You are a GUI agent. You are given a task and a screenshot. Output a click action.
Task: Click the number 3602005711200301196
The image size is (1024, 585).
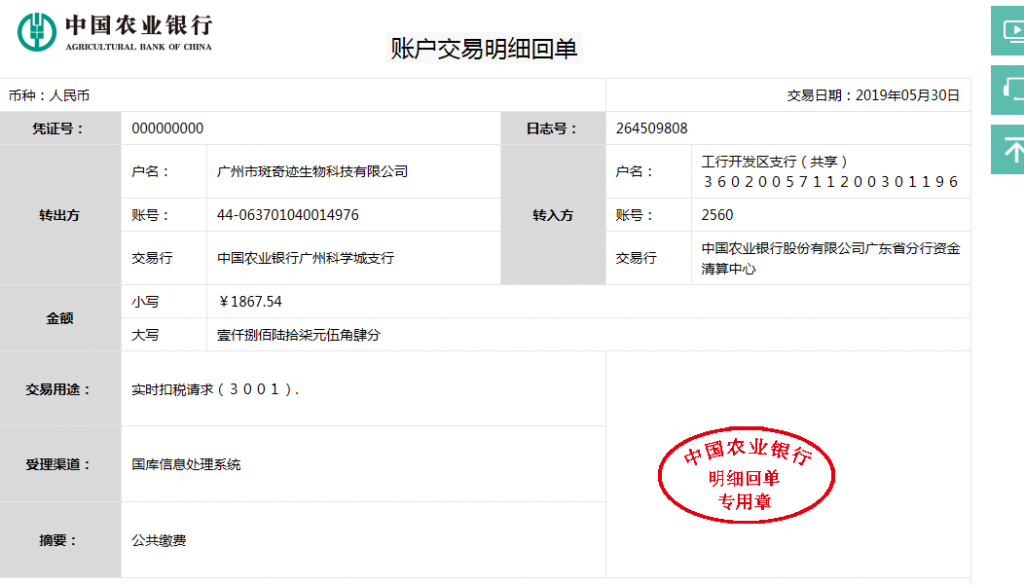point(831,182)
